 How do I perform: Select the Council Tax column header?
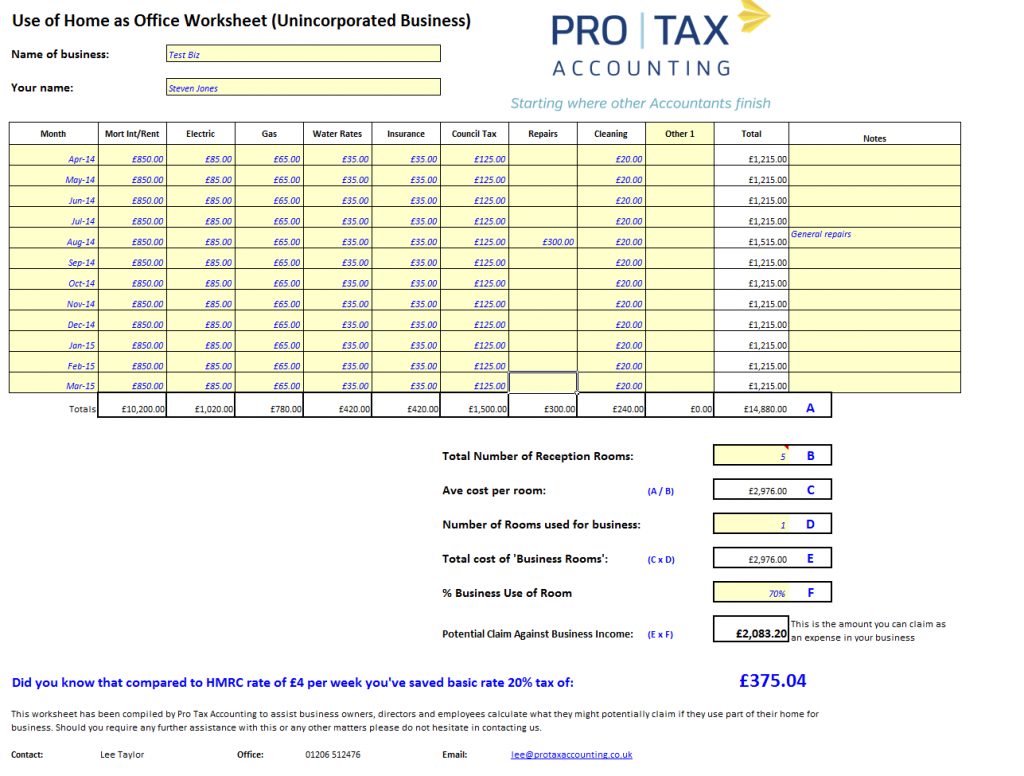(473, 133)
